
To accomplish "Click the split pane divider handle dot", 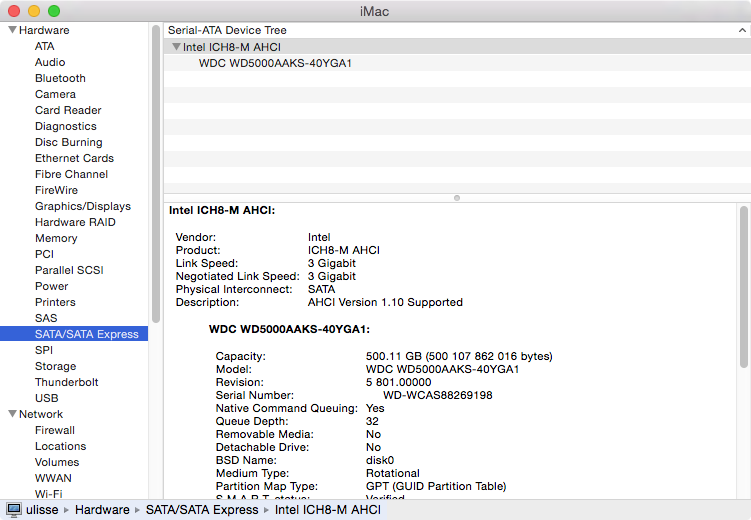I will (x=457, y=198).
